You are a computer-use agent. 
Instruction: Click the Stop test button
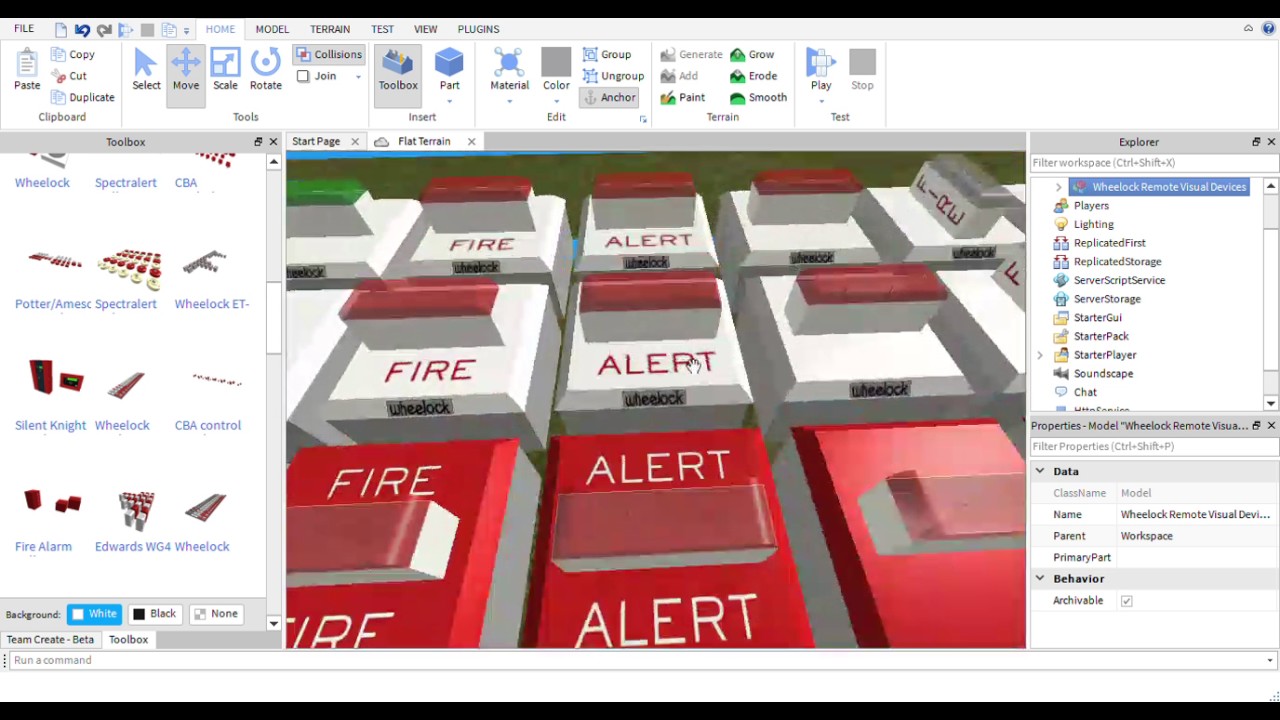(862, 70)
